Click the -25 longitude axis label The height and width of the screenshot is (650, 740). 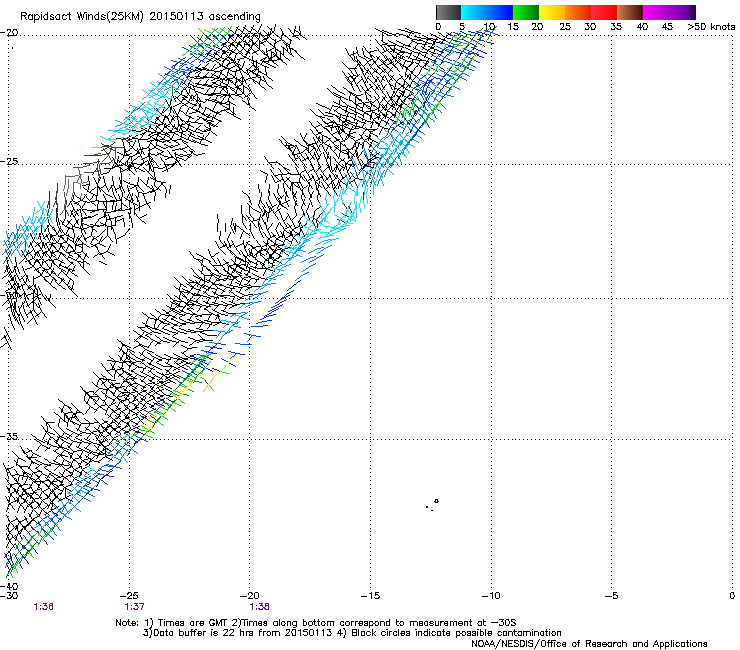129,596
